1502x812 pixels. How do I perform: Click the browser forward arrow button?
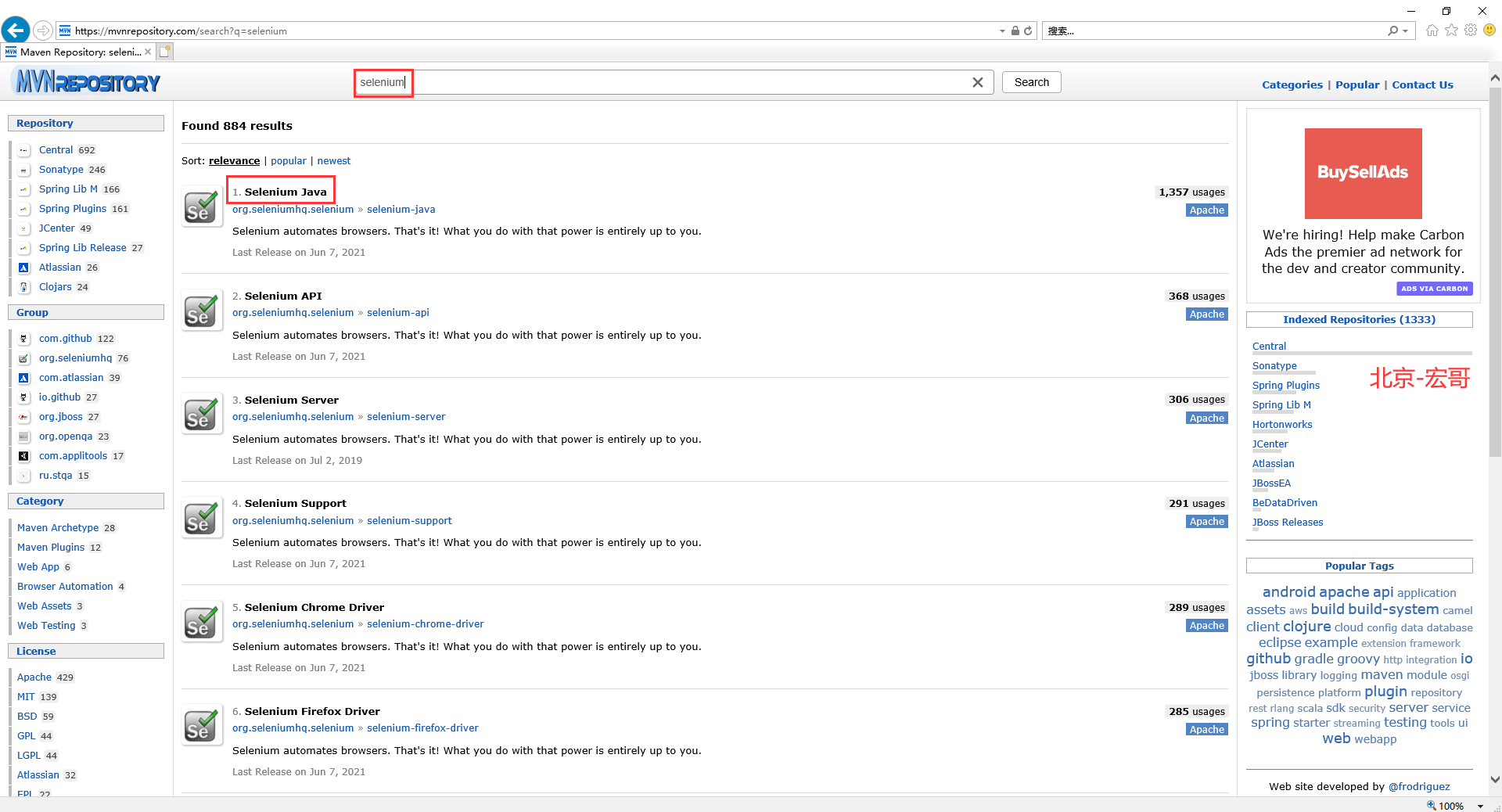point(43,31)
